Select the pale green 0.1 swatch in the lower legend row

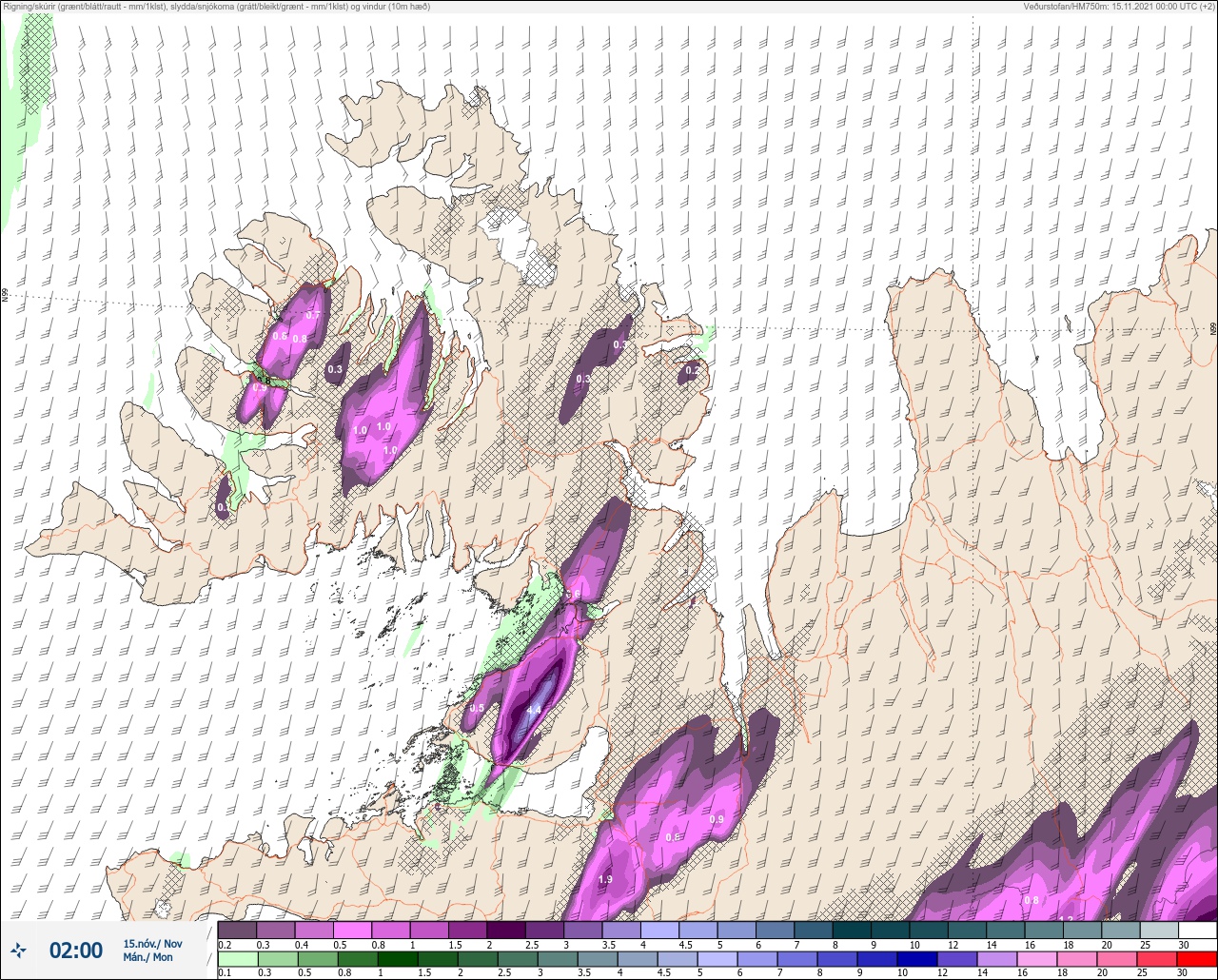[237, 958]
